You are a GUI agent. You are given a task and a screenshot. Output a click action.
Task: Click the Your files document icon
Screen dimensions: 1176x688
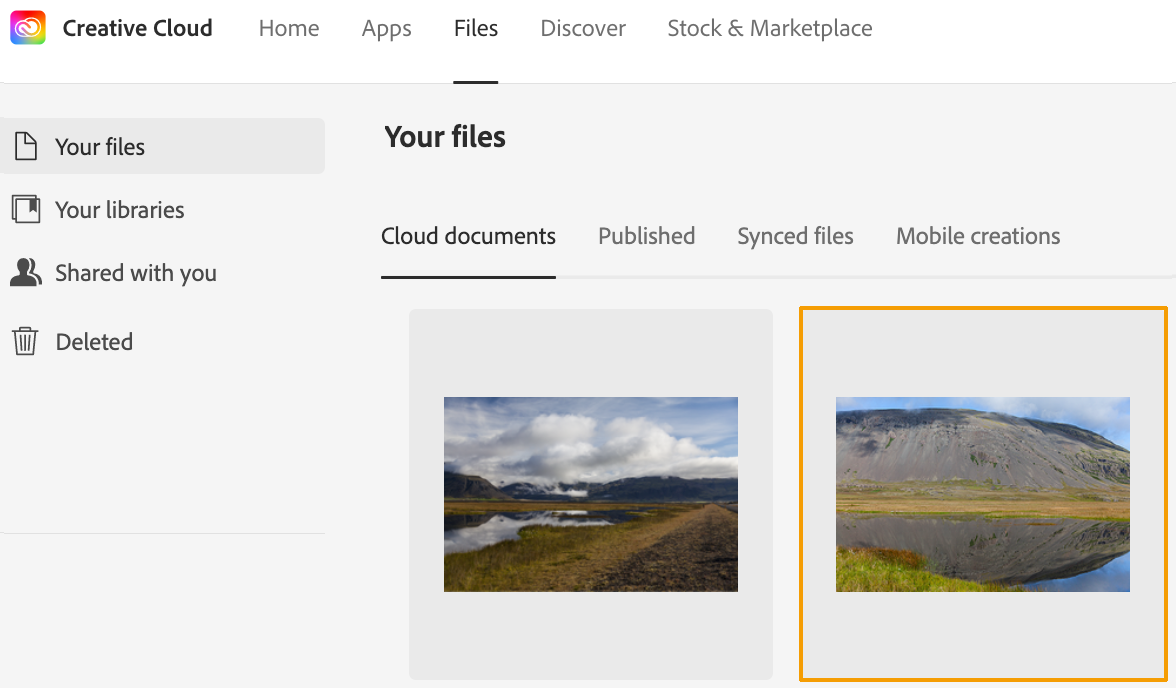(25, 146)
